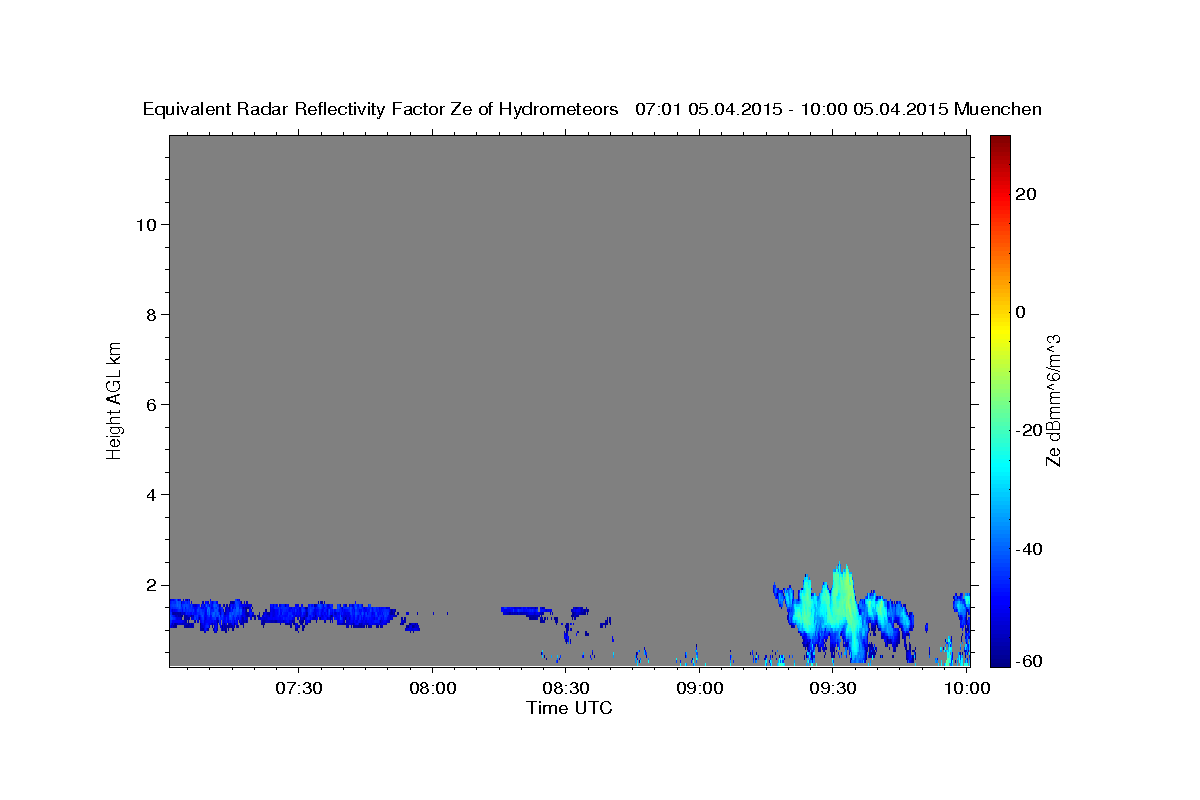Click the colorbar value '-40'
The image size is (1200, 800).
(x=1028, y=548)
